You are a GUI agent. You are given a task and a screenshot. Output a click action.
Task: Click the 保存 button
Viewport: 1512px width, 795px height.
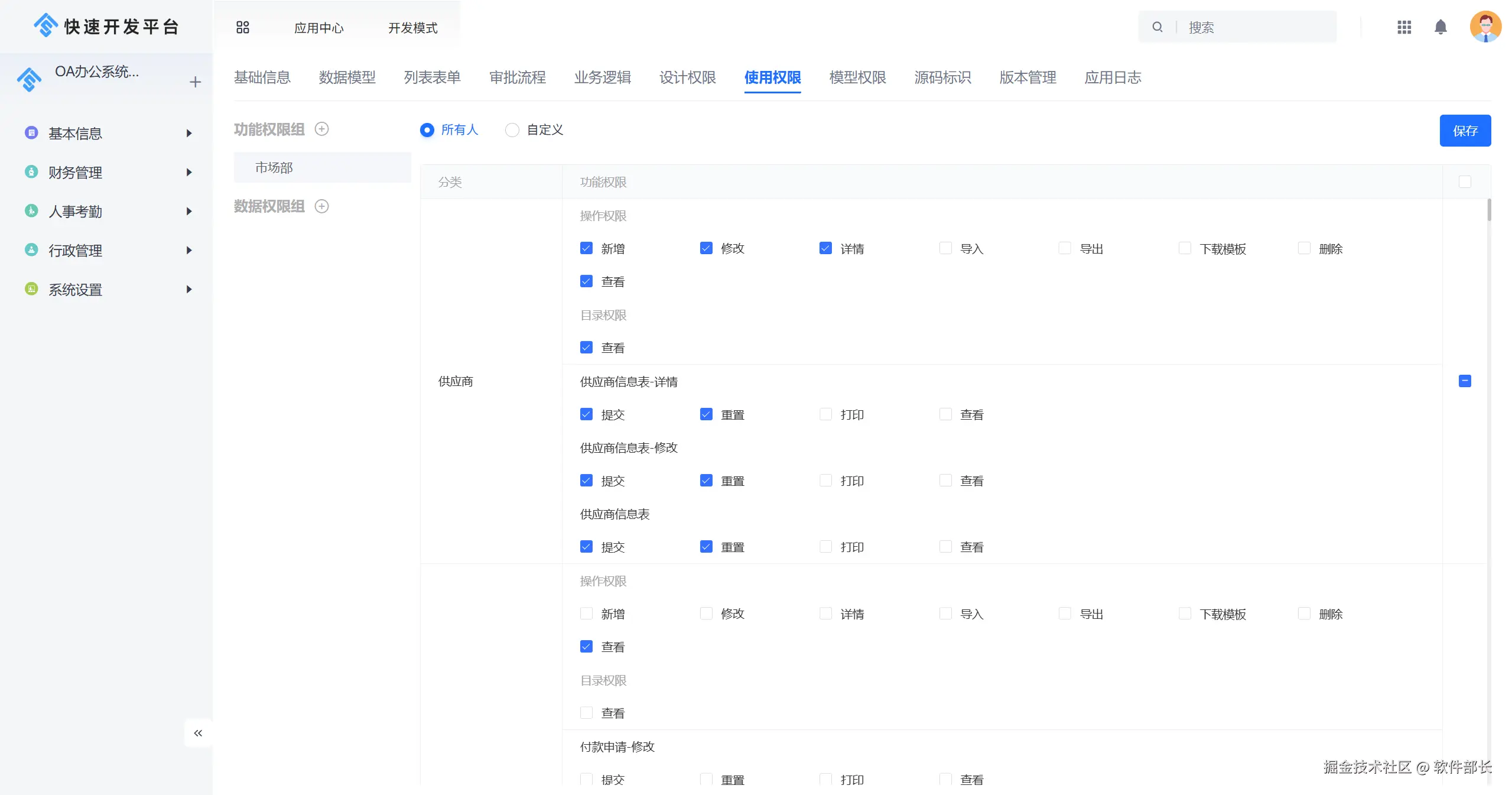(x=1465, y=131)
